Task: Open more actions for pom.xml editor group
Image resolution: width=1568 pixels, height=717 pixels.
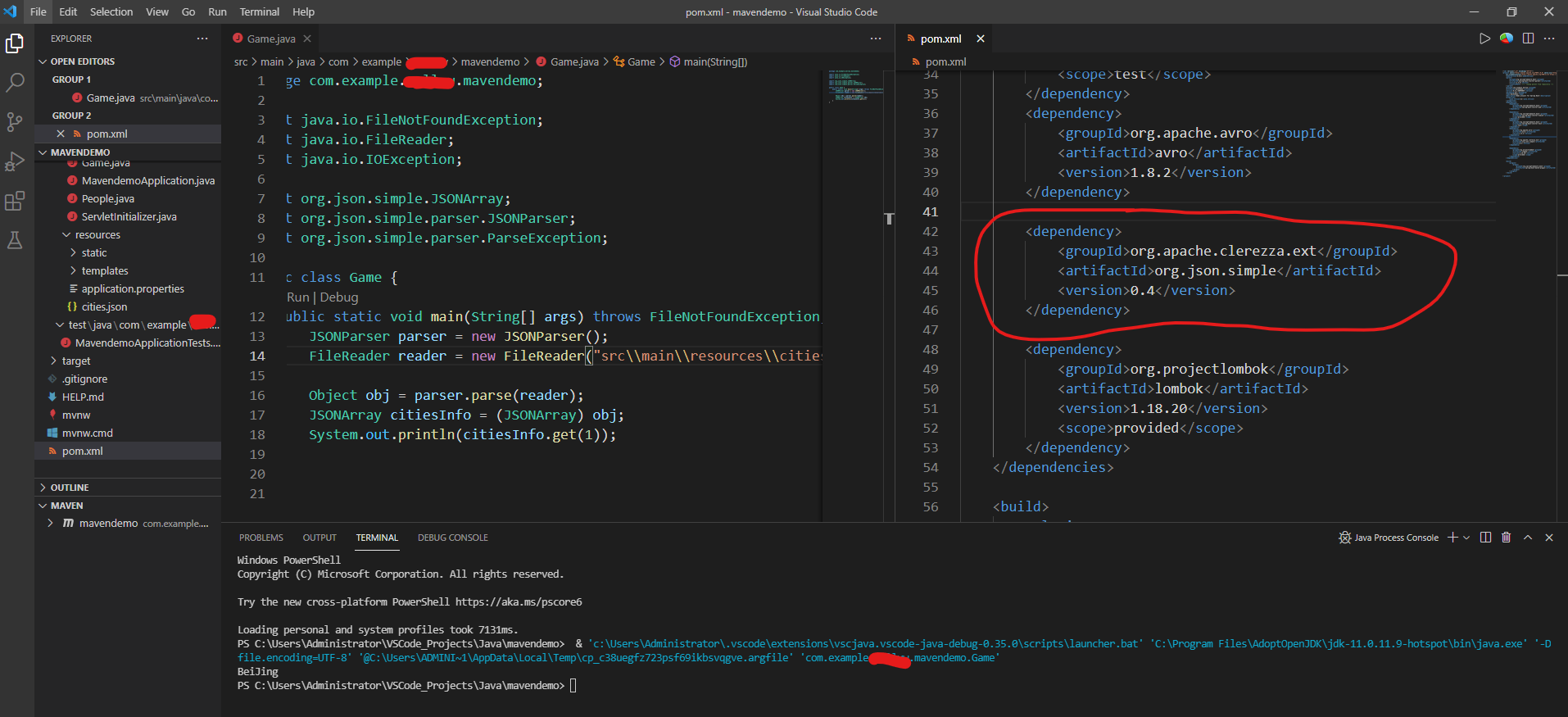Action: pyautogui.click(x=1549, y=39)
